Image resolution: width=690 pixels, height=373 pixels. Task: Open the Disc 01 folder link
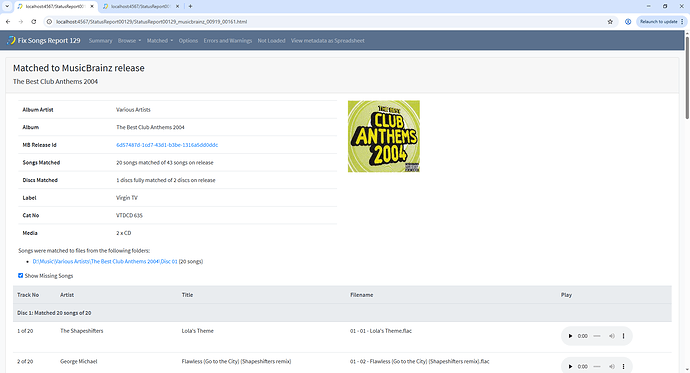105,261
